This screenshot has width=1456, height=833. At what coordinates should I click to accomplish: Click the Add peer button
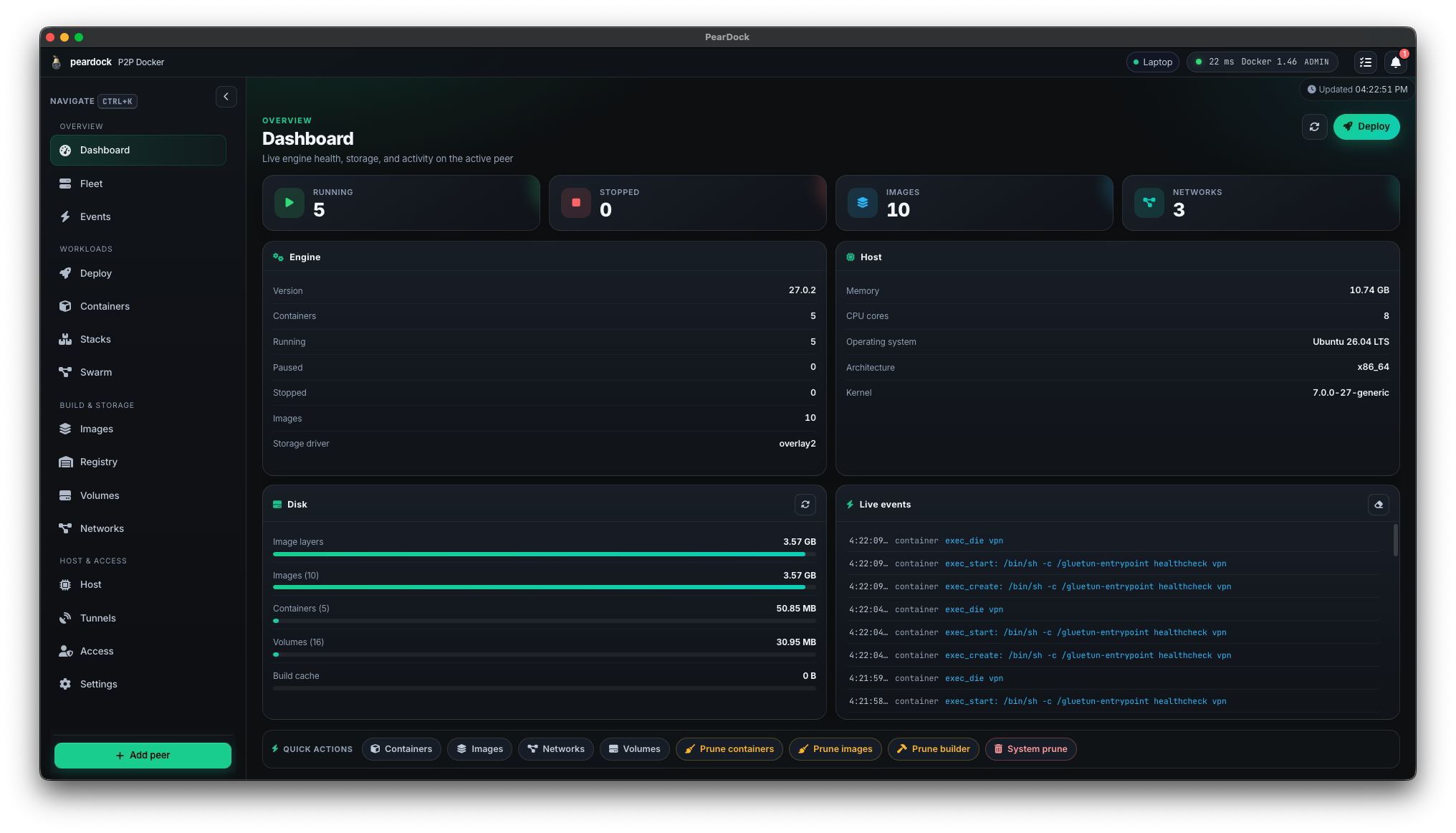click(x=143, y=755)
